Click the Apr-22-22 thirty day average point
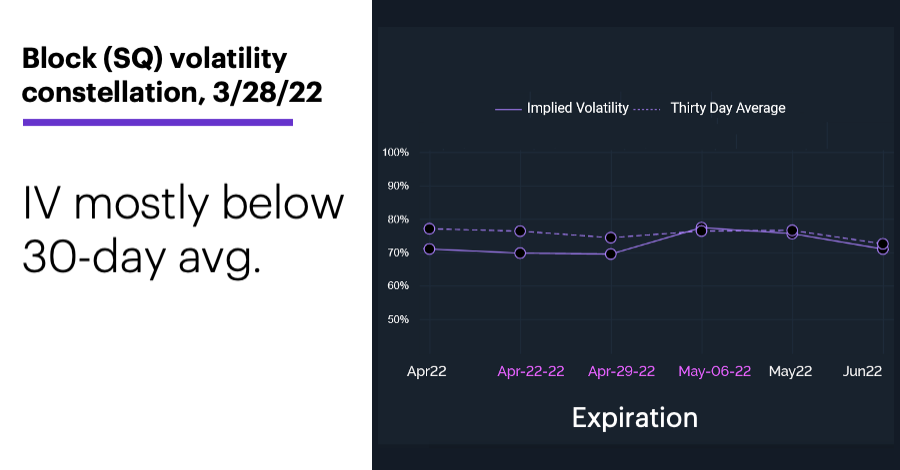The width and height of the screenshot is (900, 470). point(520,231)
